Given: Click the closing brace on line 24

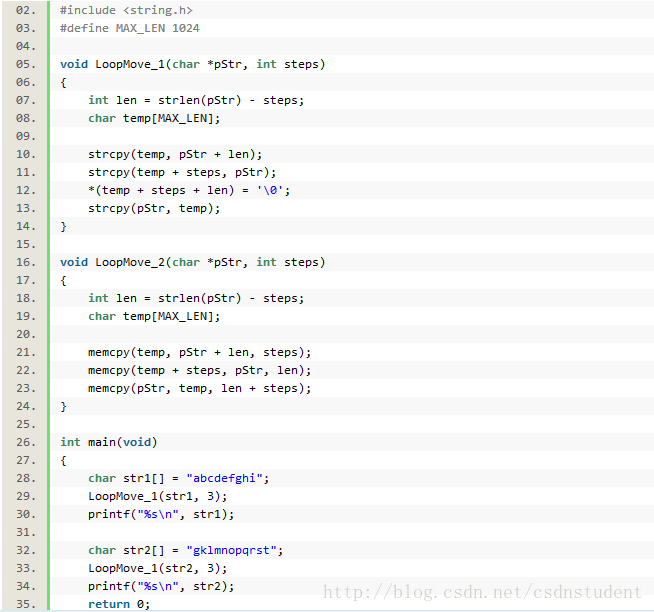Looking at the screenshot, I should coord(63,406).
